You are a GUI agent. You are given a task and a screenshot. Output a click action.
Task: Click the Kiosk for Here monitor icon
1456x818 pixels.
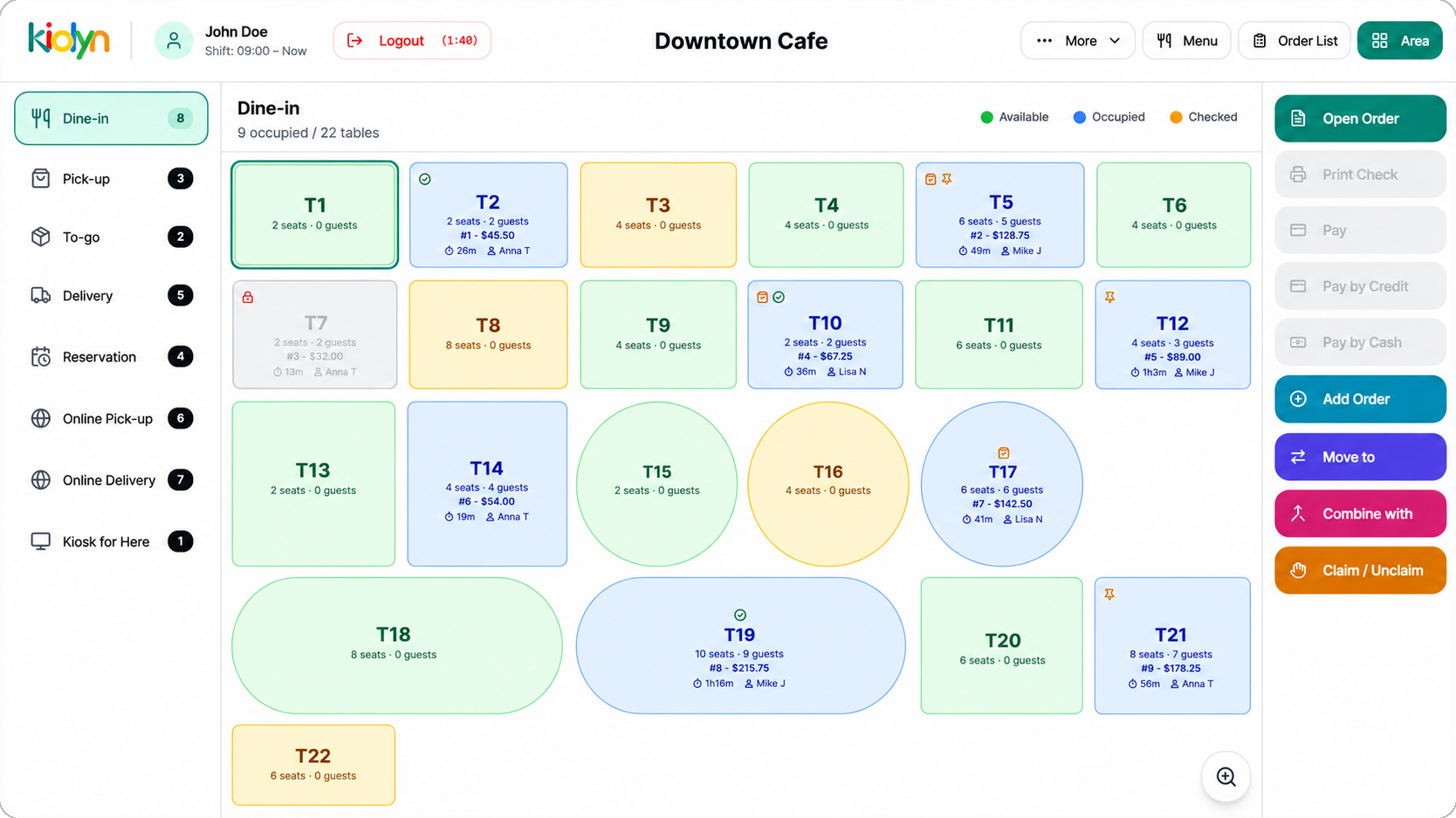40,541
